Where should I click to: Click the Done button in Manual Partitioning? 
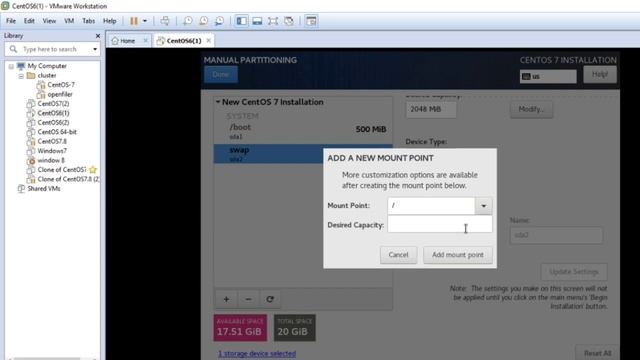(221, 75)
